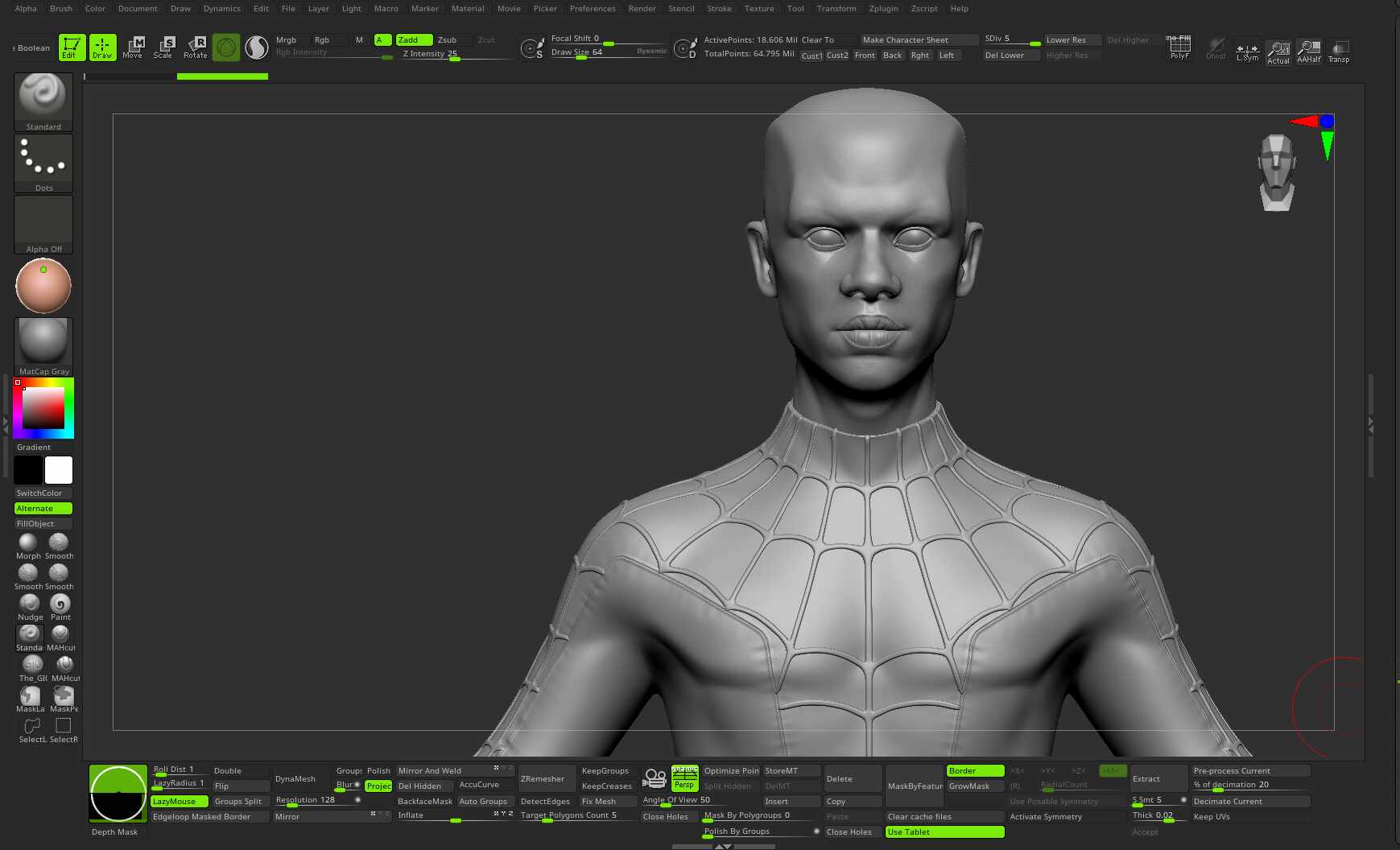Open the Dots stroke type picker
This screenshot has height=850, width=1400.
[43, 163]
